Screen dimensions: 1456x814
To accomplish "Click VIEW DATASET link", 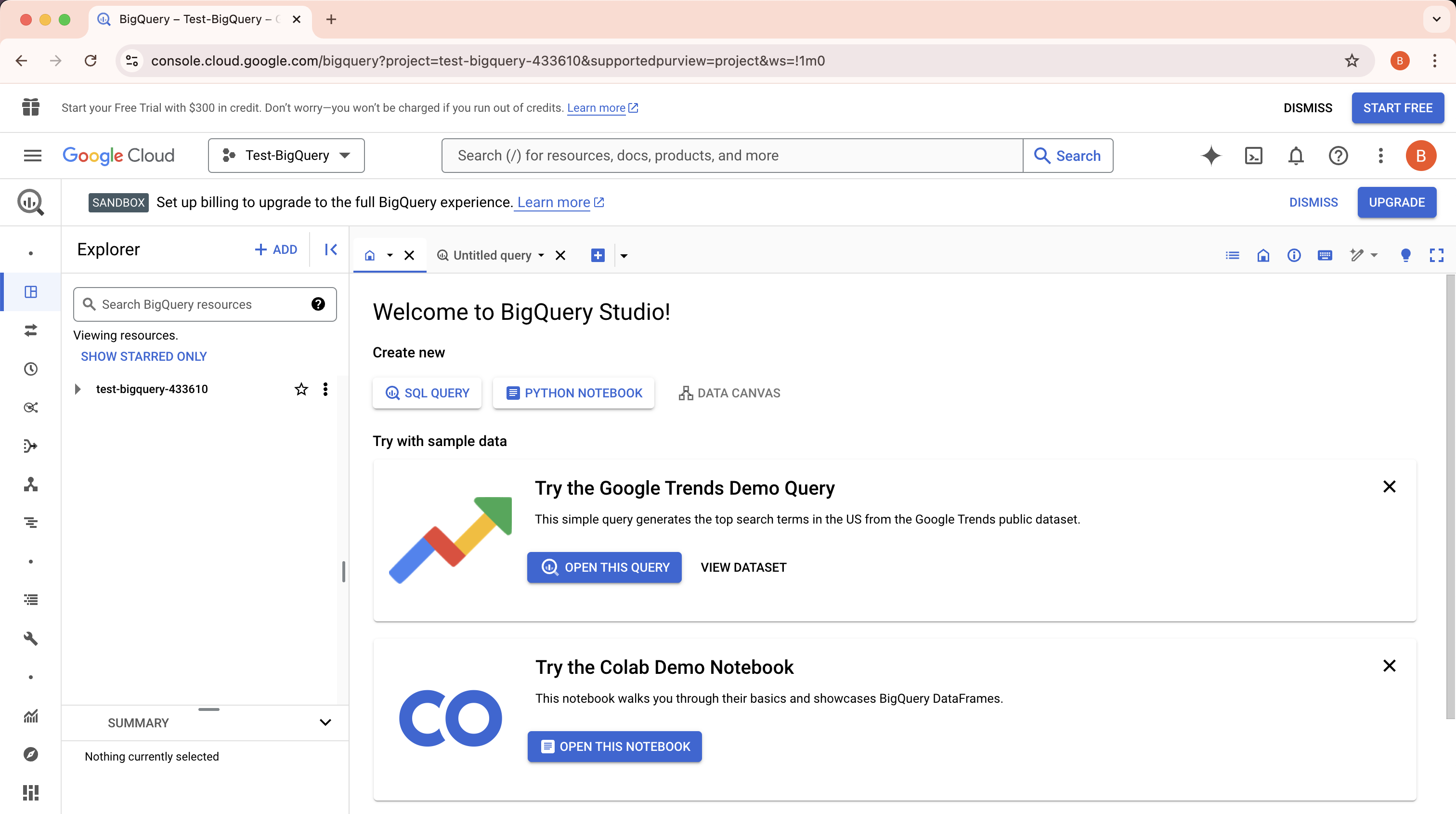I will point(743,567).
